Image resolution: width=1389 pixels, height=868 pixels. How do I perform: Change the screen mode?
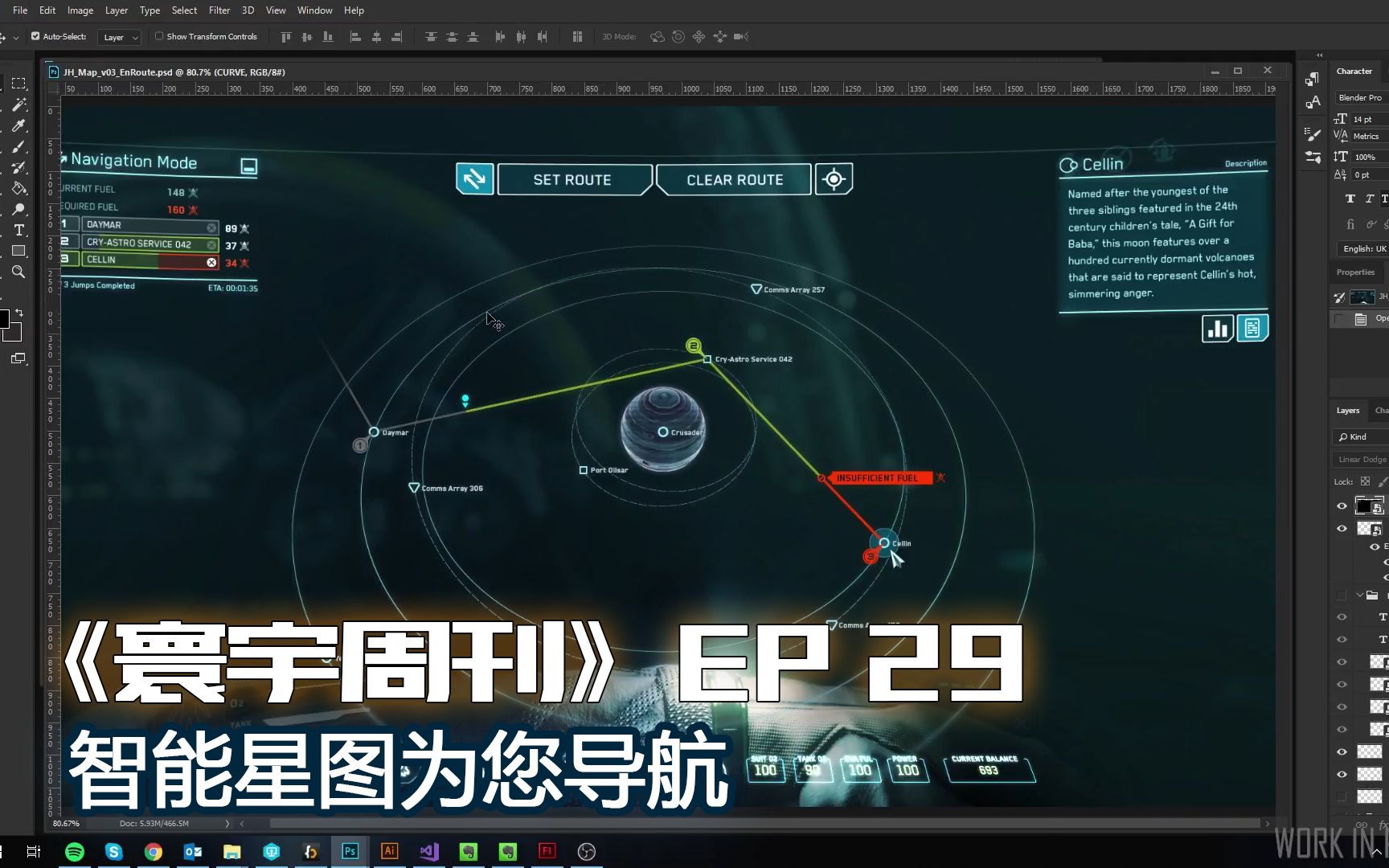coord(18,358)
